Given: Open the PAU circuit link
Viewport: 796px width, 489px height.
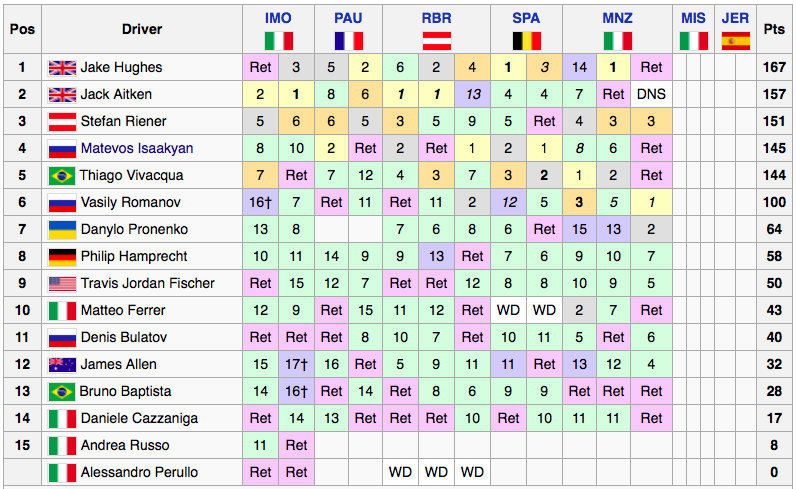Looking at the screenshot, I should [x=348, y=18].
